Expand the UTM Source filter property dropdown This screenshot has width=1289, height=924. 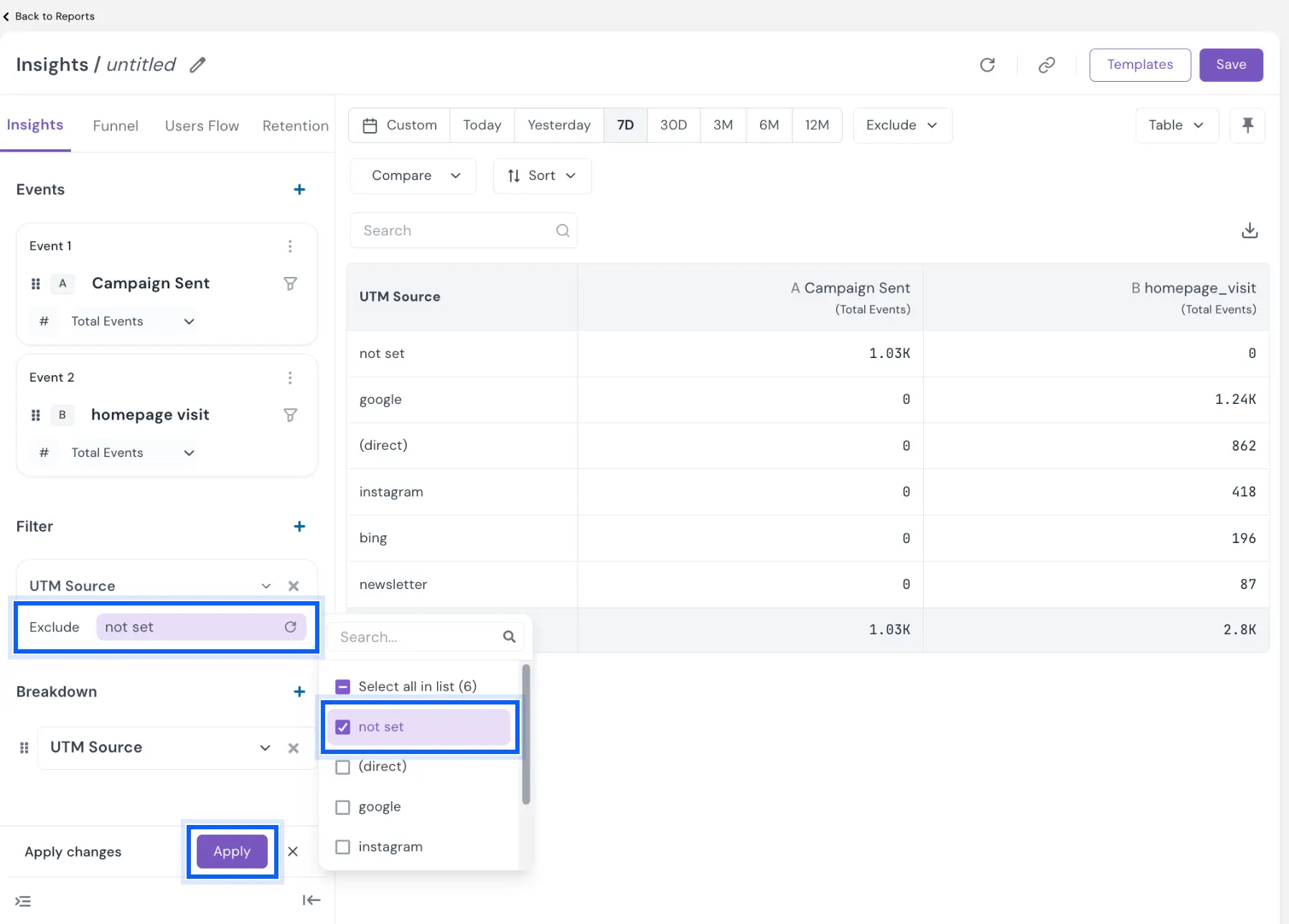[x=266, y=586]
